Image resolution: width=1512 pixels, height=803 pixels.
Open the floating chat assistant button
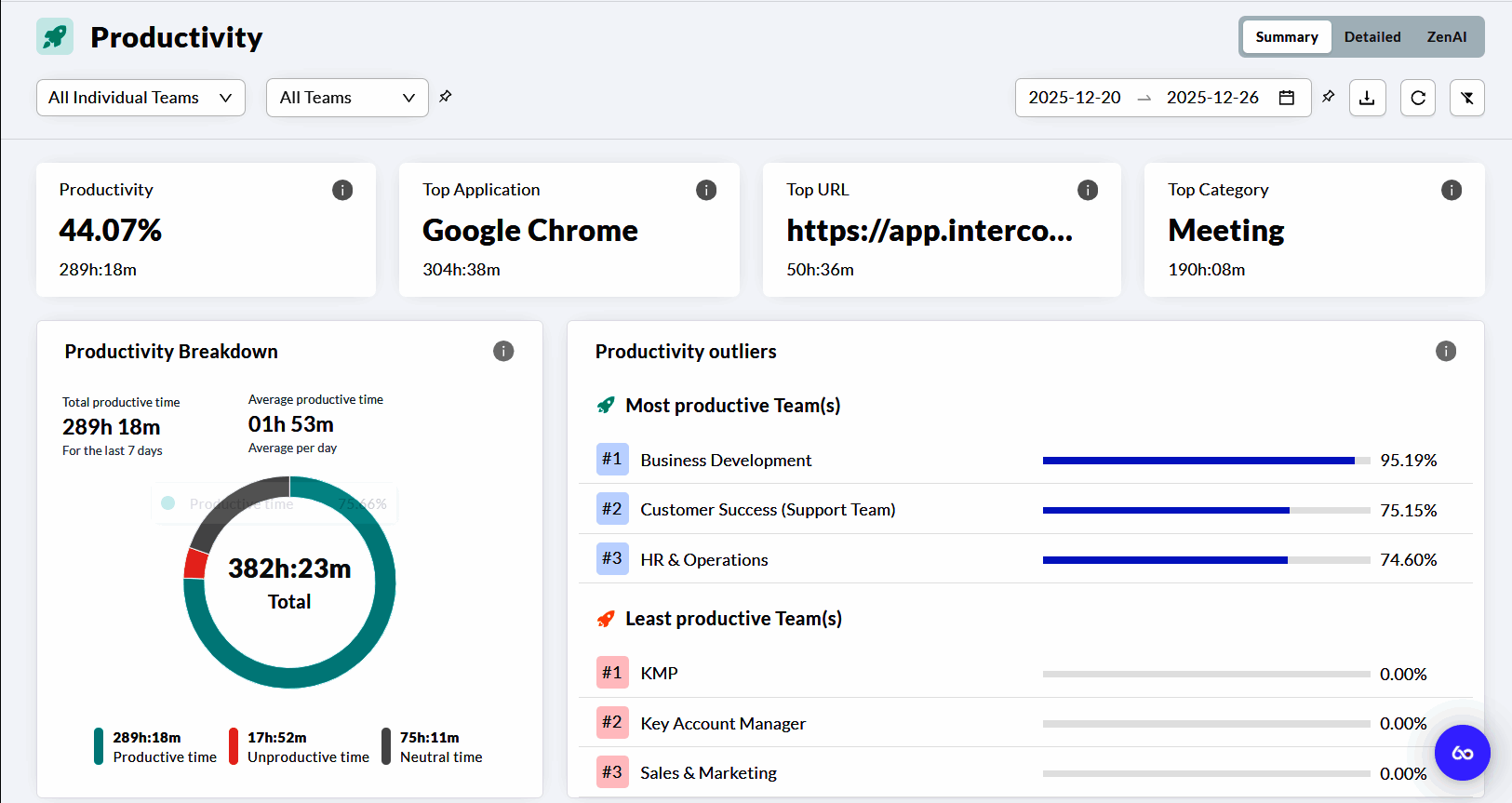[x=1462, y=753]
